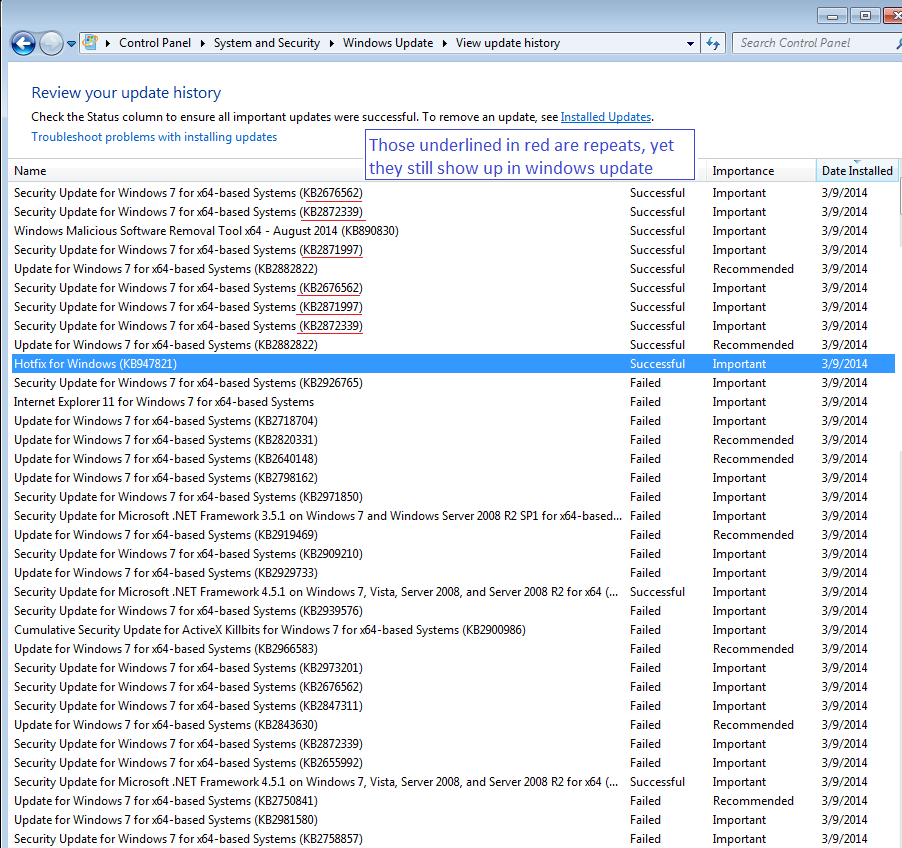
Task: Expand arrow after Control Panel breadcrumb
Action: pos(202,43)
